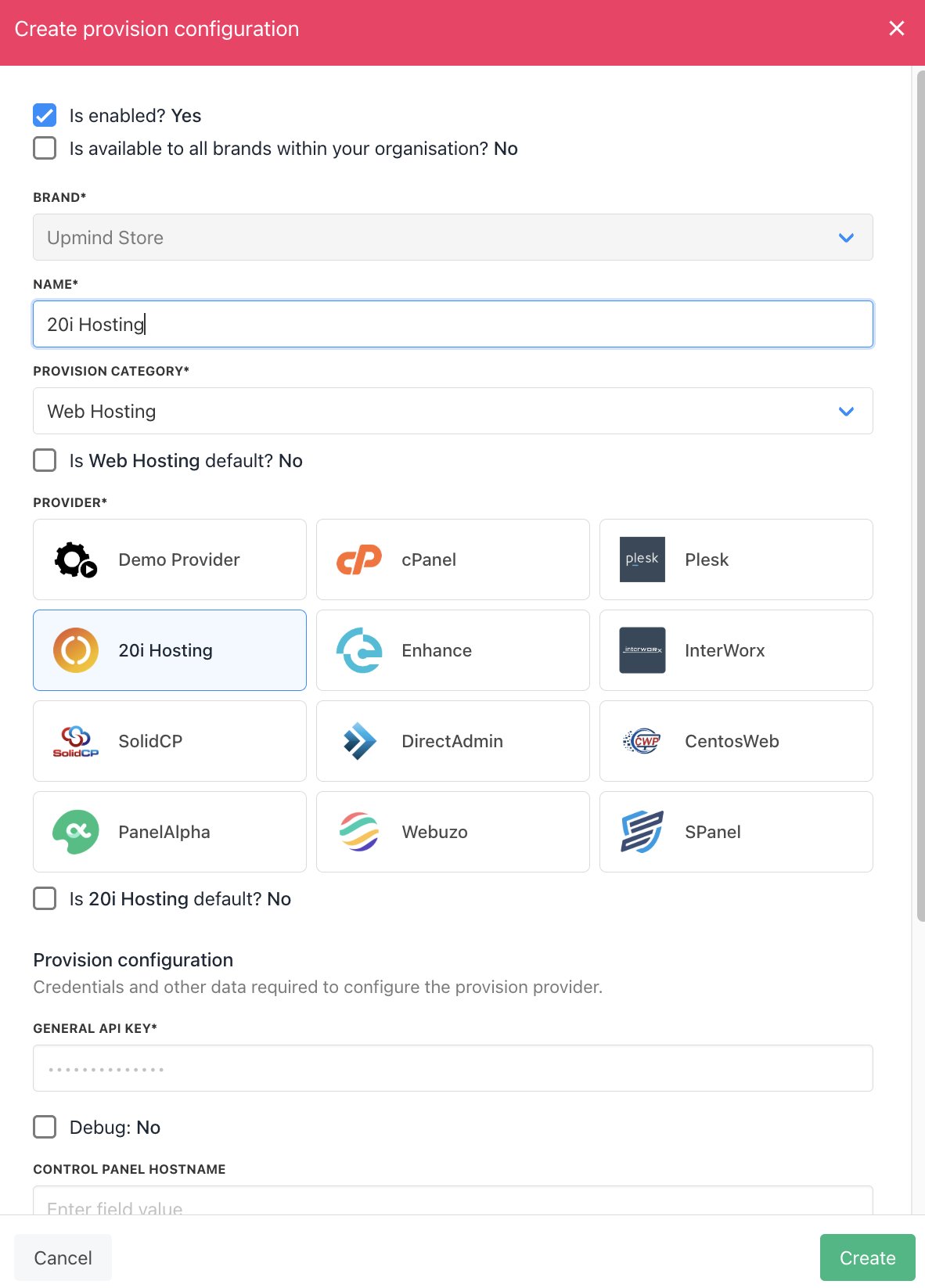Select the SPanel shield icon
The image size is (925, 1288).
642,832
